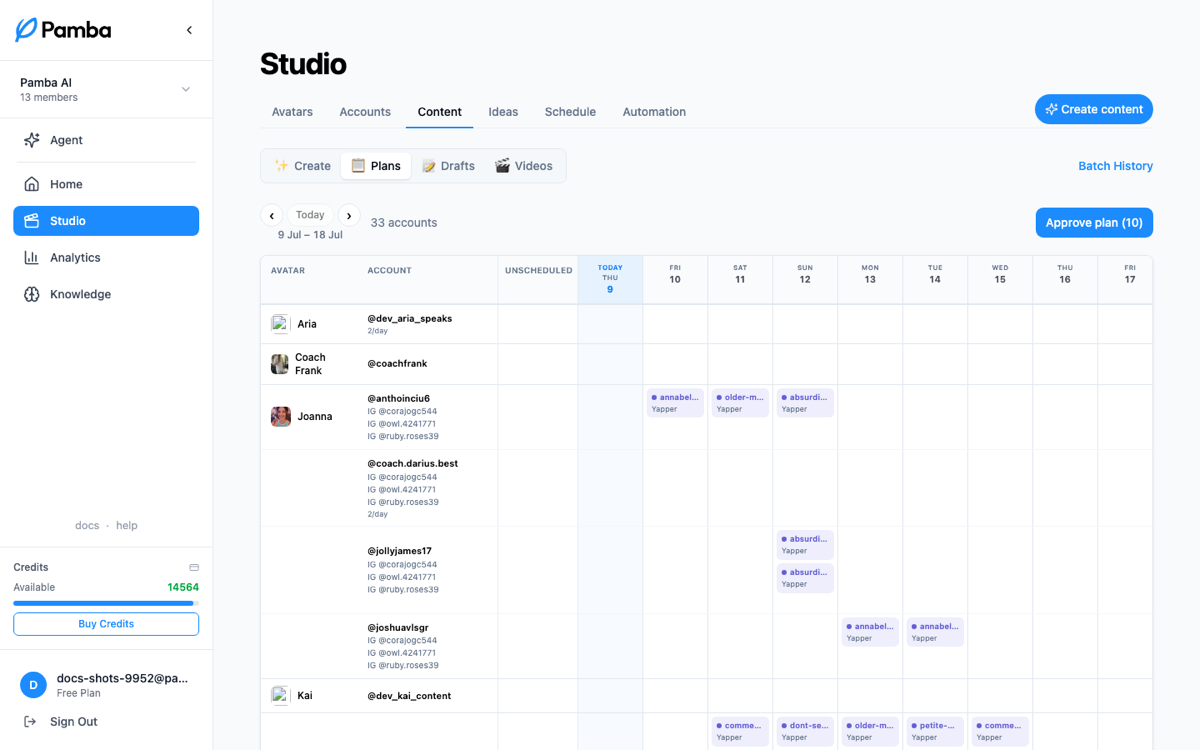The height and width of the screenshot is (750, 1200).
Task: Open the Knowledge section
Action: pos(106,294)
